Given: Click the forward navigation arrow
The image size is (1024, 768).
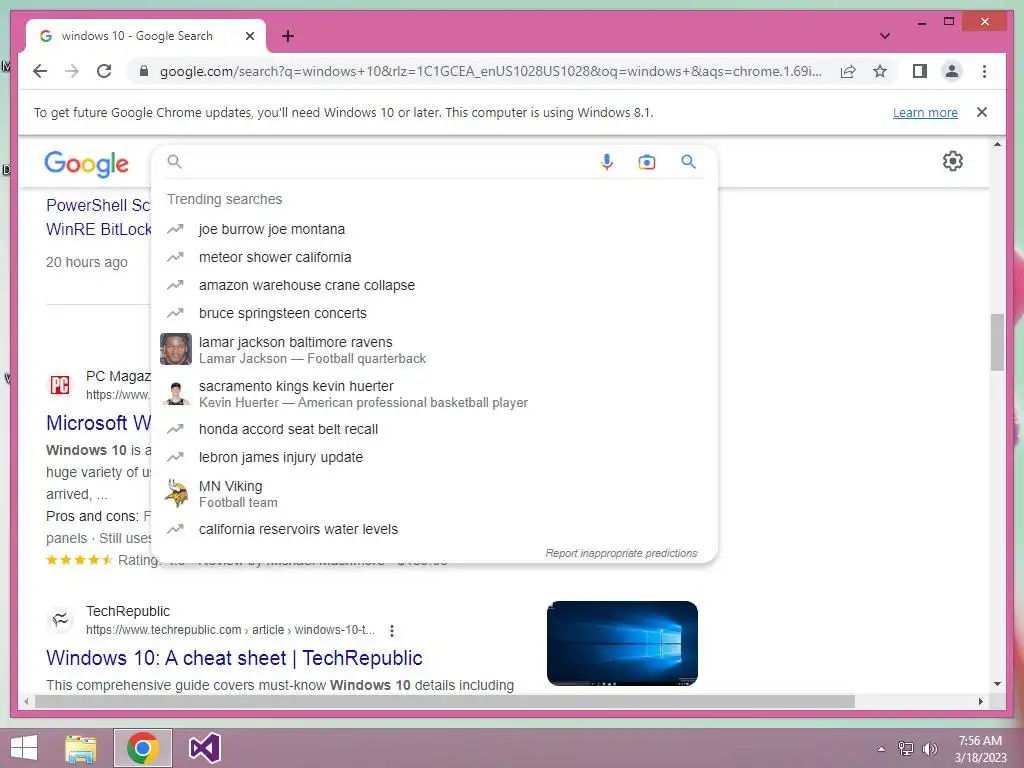Looking at the screenshot, I should click(72, 71).
